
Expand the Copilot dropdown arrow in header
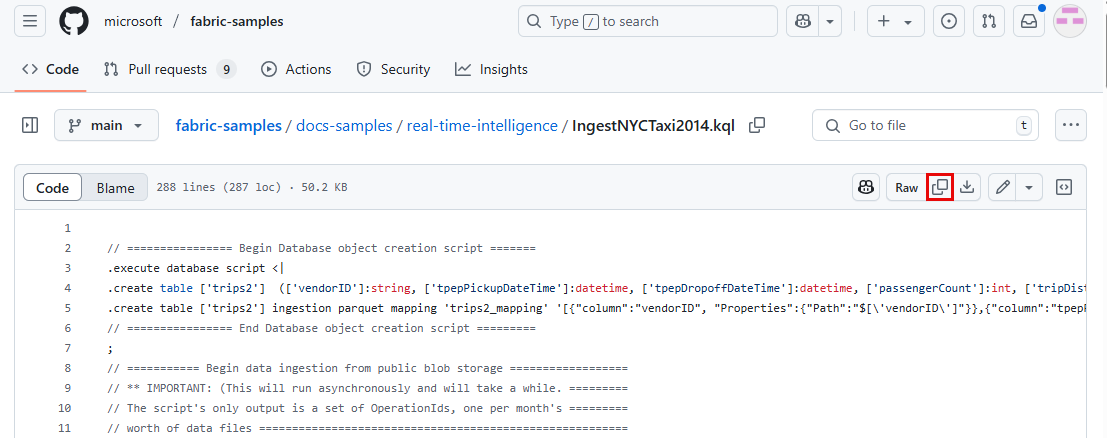(831, 21)
